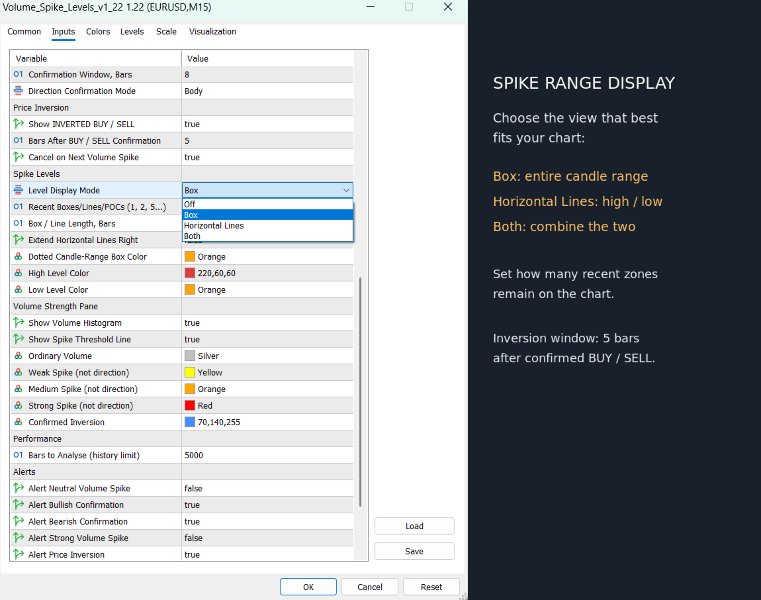
Task: Click the color icon beside High Level Color
Action: (x=18, y=273)
